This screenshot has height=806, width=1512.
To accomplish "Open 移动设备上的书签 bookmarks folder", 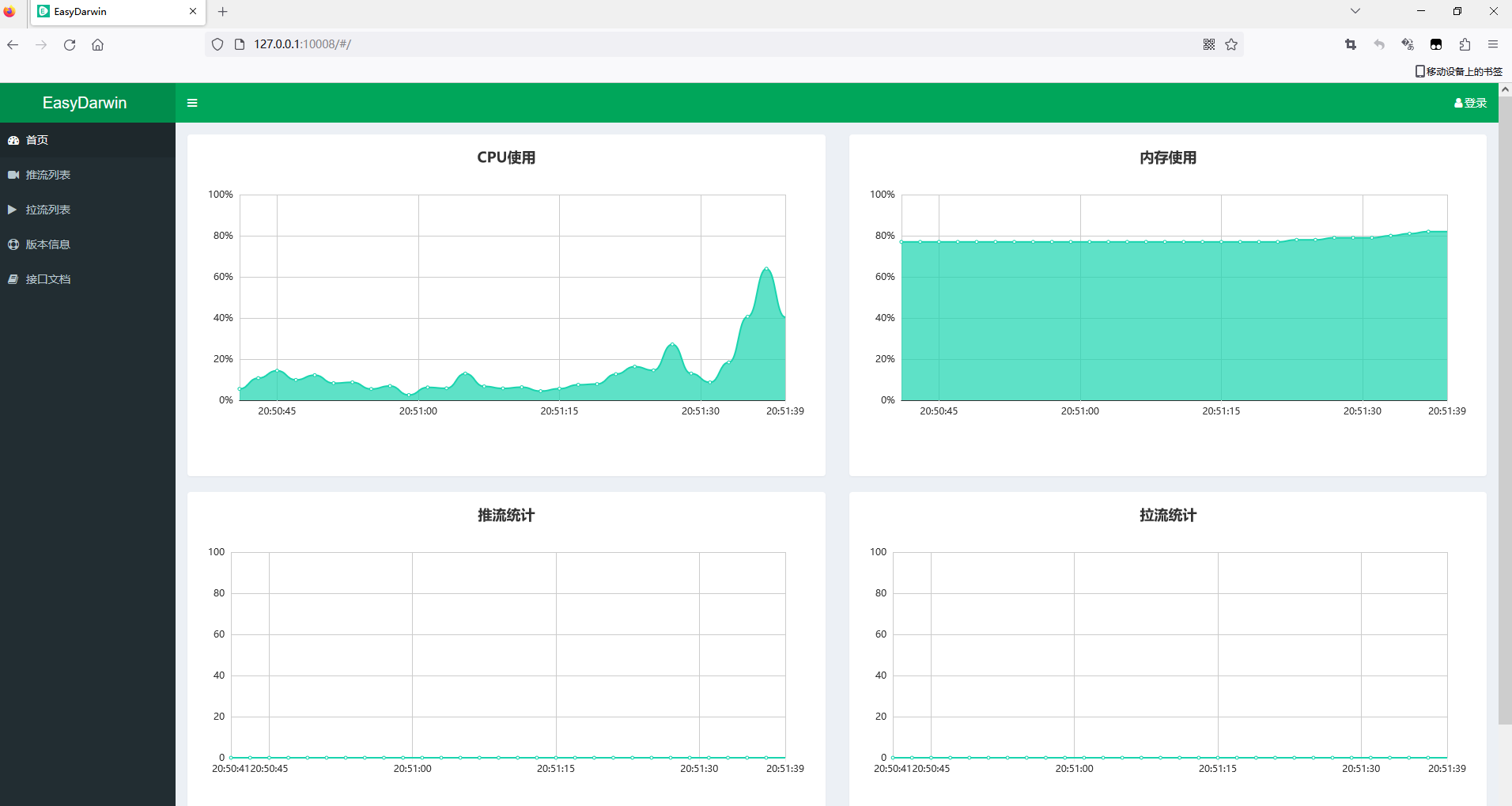I will tap(1459, 71).
